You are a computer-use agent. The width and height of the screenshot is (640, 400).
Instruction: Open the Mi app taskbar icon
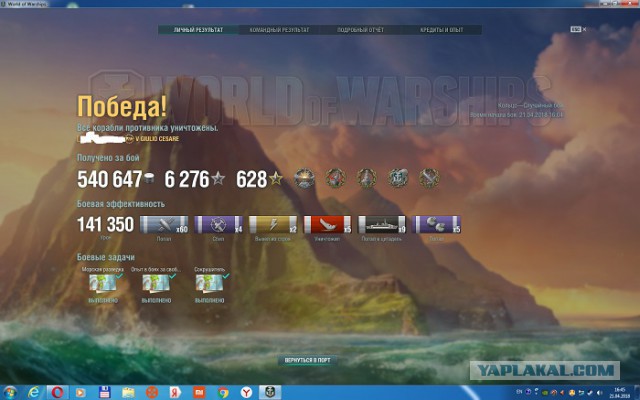point(199,393)
